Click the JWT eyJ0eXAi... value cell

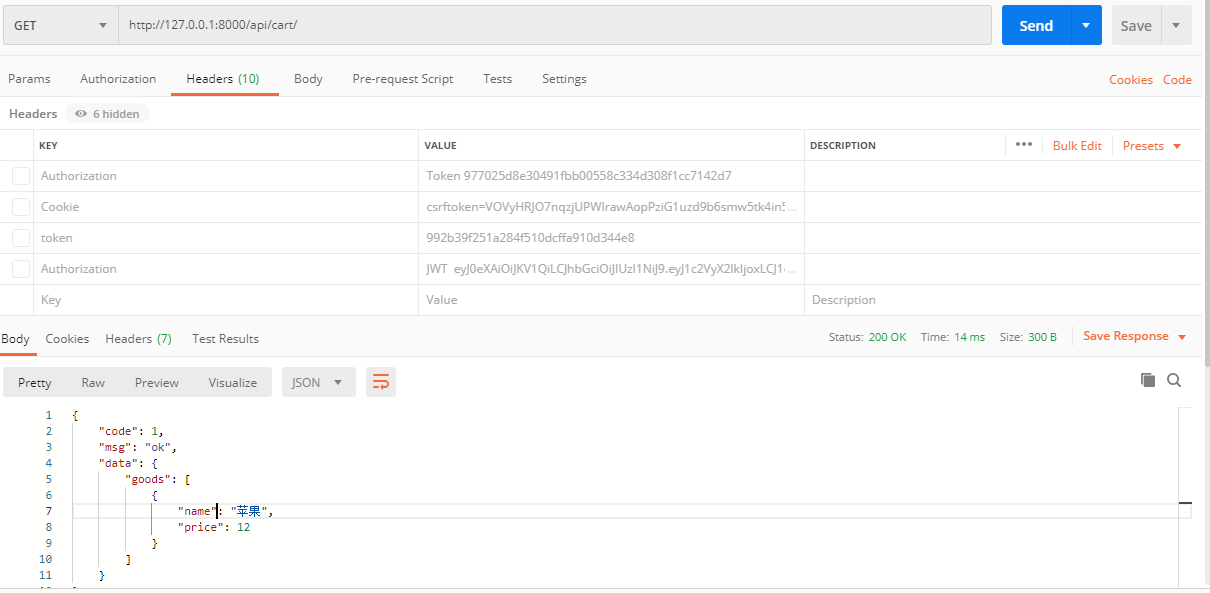pos(611,269)
